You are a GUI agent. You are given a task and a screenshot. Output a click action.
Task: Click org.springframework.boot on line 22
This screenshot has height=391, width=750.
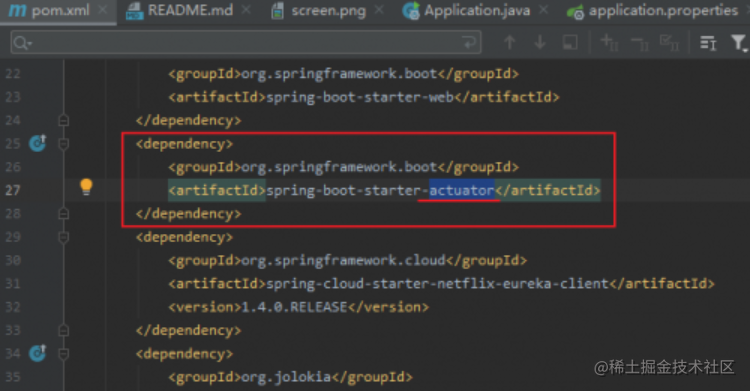pos(339,74)
